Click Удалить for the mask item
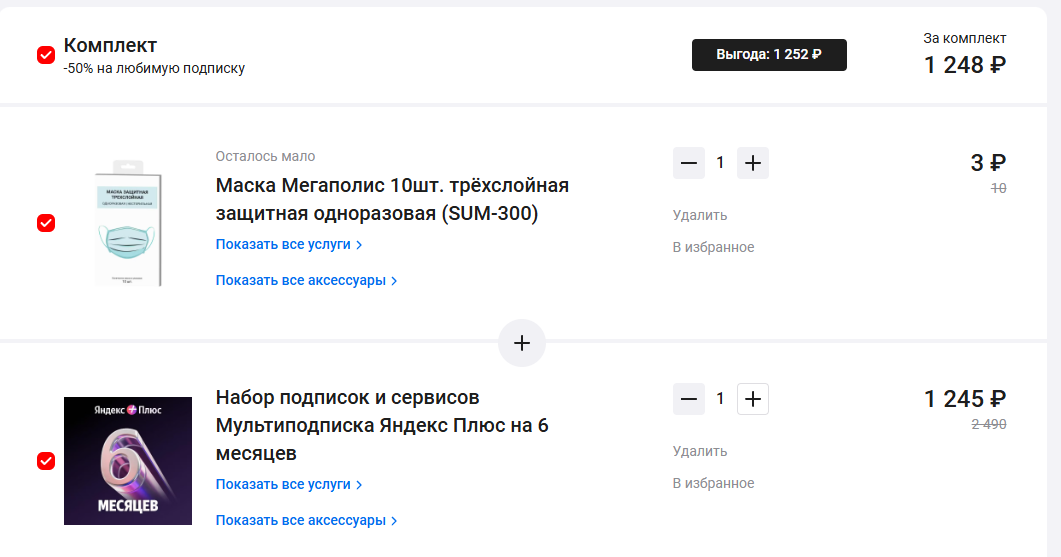Image resolution: width=1061 pixels, height=557 pixels. point(700,215)
